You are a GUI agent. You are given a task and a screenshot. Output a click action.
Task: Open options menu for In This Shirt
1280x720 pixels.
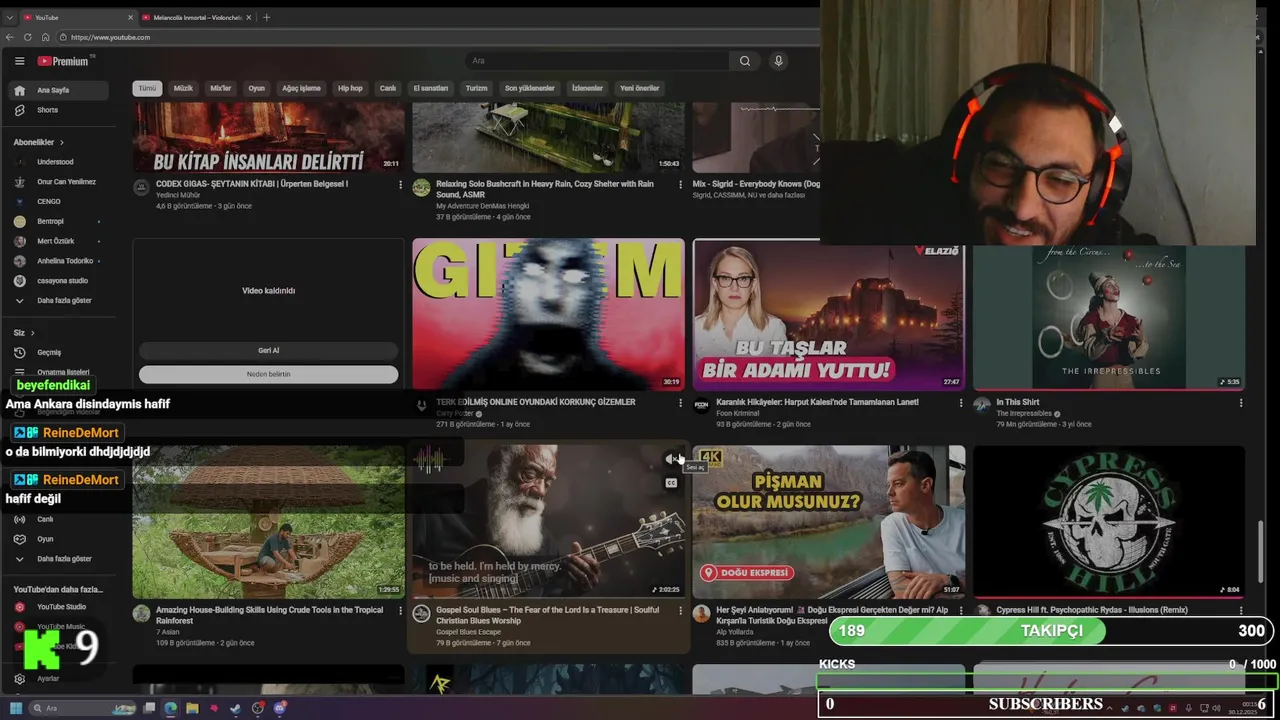click(x=1240, y=403)
